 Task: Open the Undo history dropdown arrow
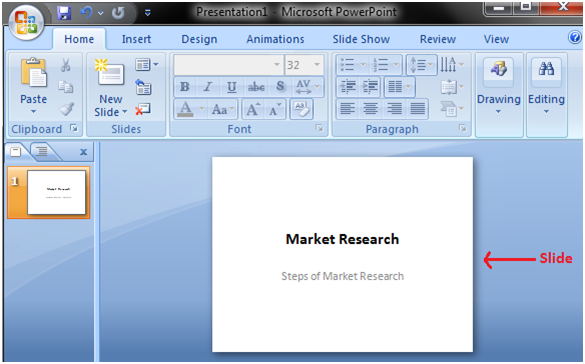tap(100, 13)
